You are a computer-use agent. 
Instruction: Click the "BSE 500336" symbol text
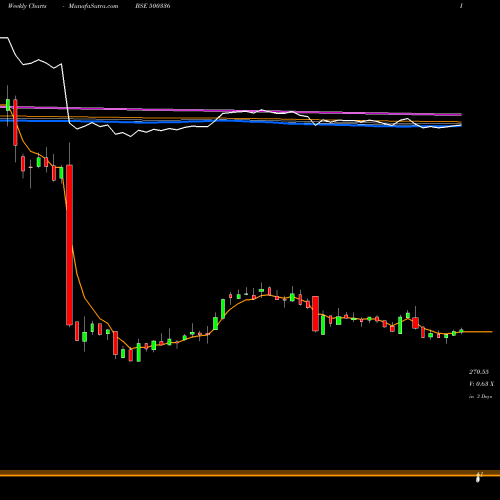(153, 6)
